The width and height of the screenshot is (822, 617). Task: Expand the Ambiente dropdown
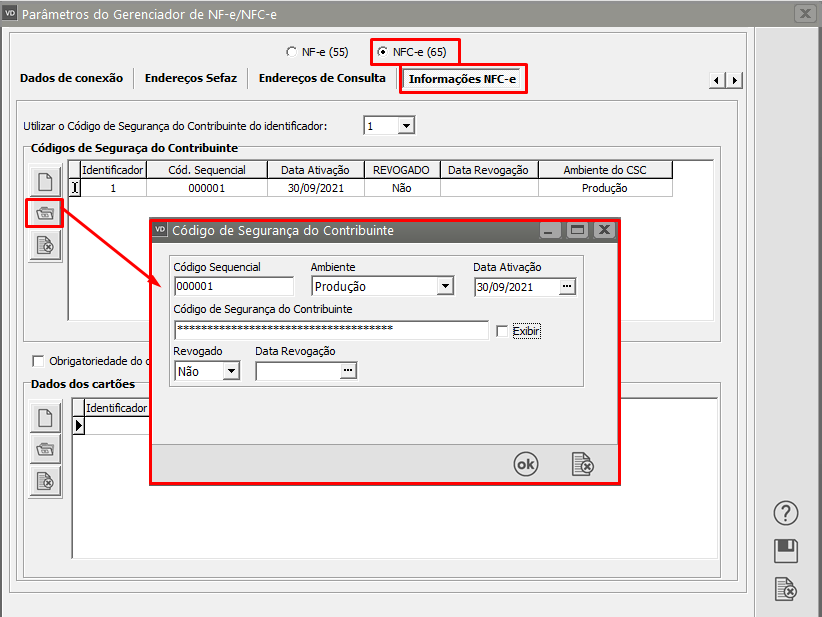tap(445, 287)
